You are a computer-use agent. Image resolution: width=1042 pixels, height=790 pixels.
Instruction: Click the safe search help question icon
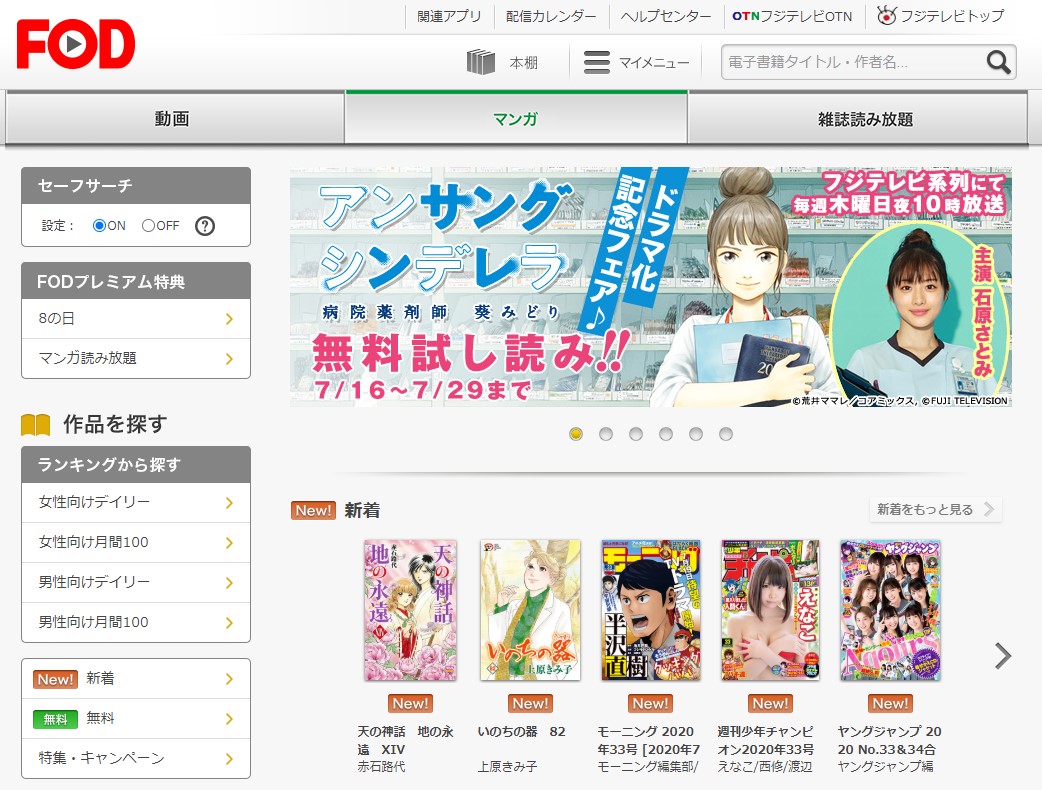205,226
